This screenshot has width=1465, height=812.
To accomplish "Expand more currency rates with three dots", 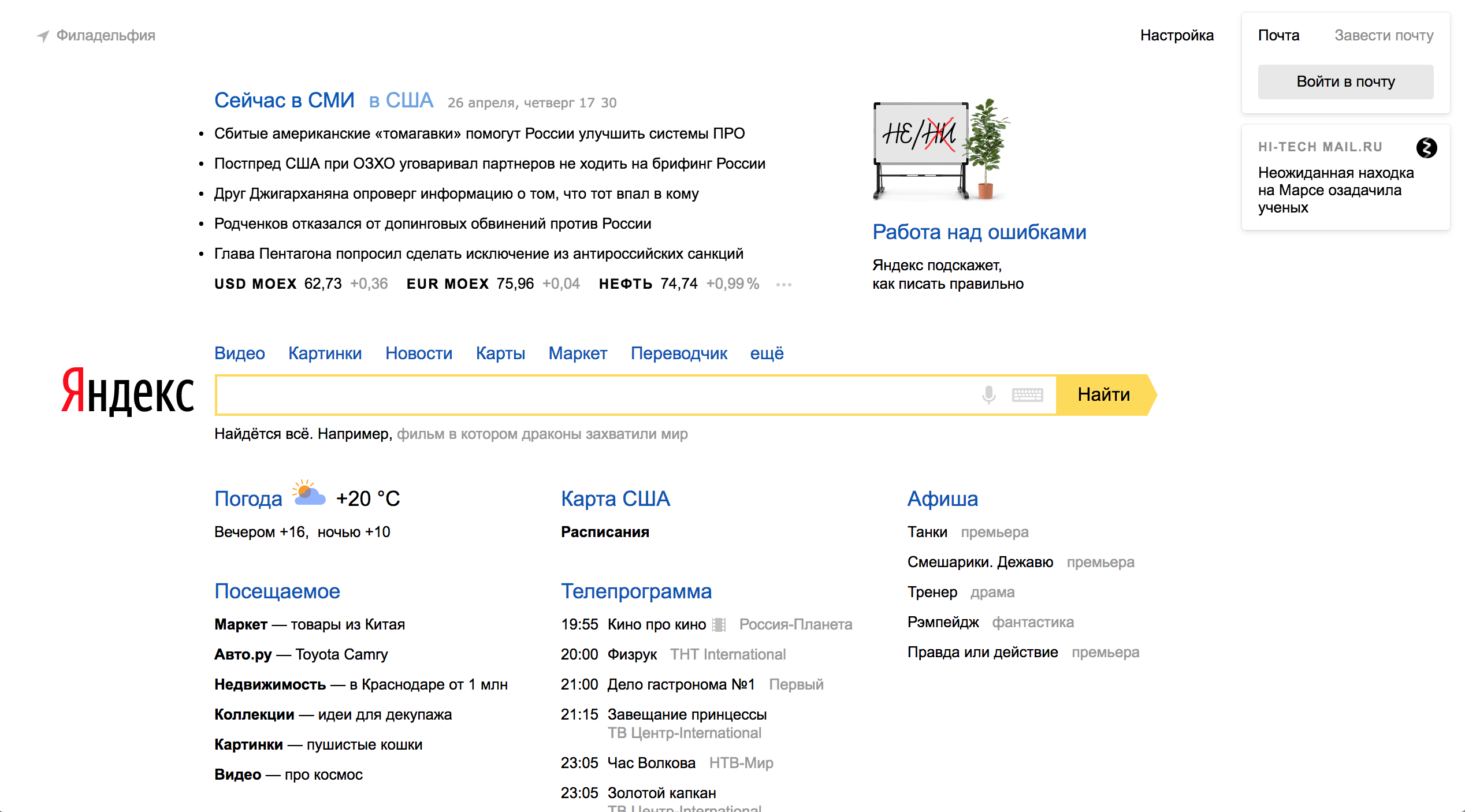I will point(783,284).
